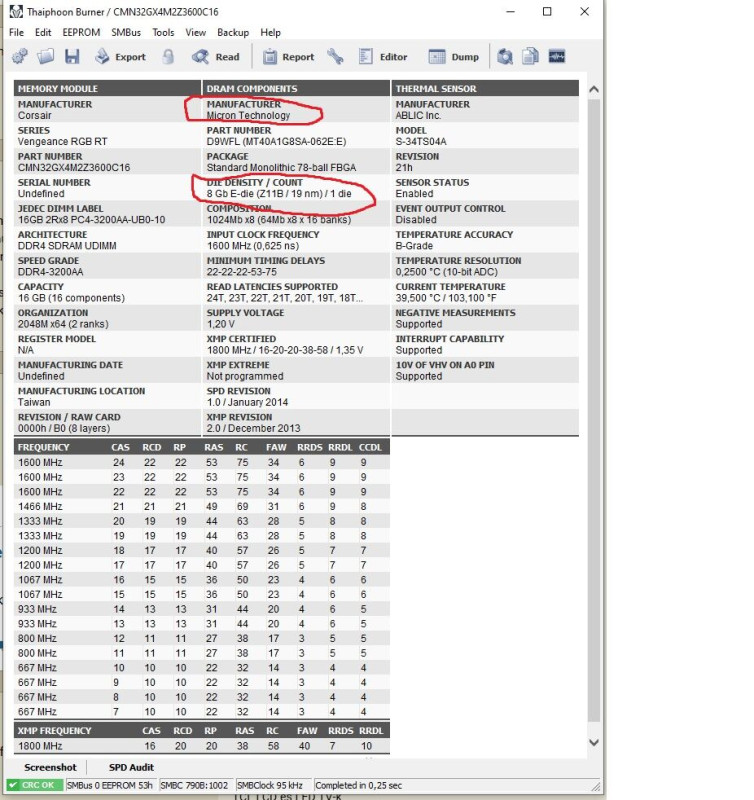
Task: Select the 22-22-22-53-75 timing delays value
Action: [x=242, y=272]
